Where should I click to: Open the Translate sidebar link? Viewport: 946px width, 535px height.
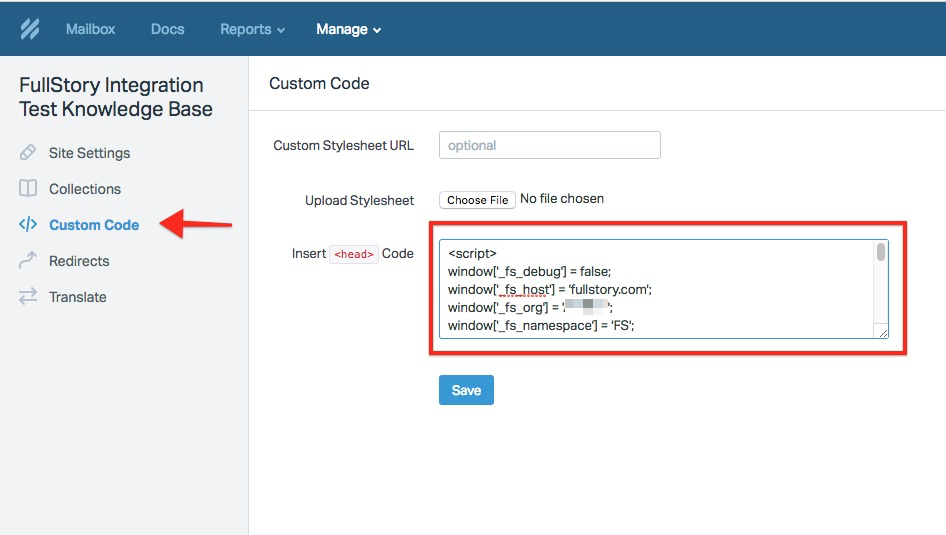click(x=77, y=297)
